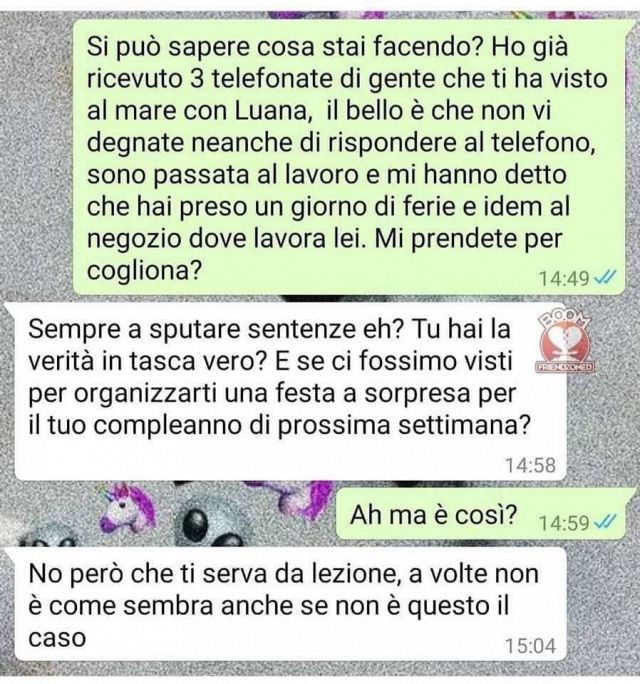This screenshot has height=684, width=640.
Task: Click the double check marks beside 14:49
Action: point(605,277)
